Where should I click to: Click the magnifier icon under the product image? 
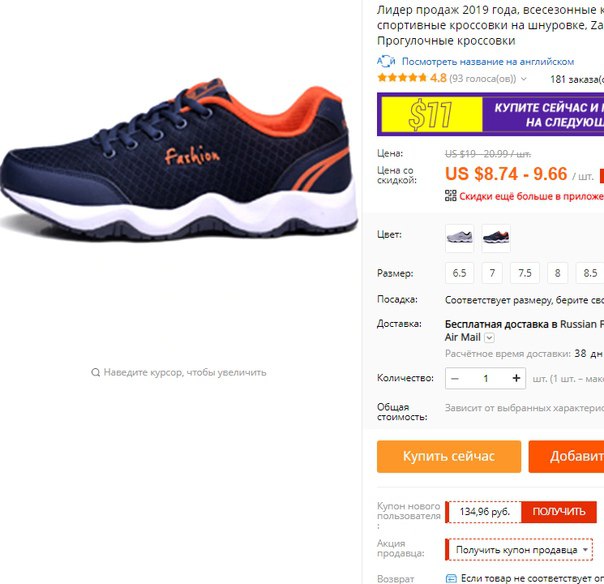point(96,373)
